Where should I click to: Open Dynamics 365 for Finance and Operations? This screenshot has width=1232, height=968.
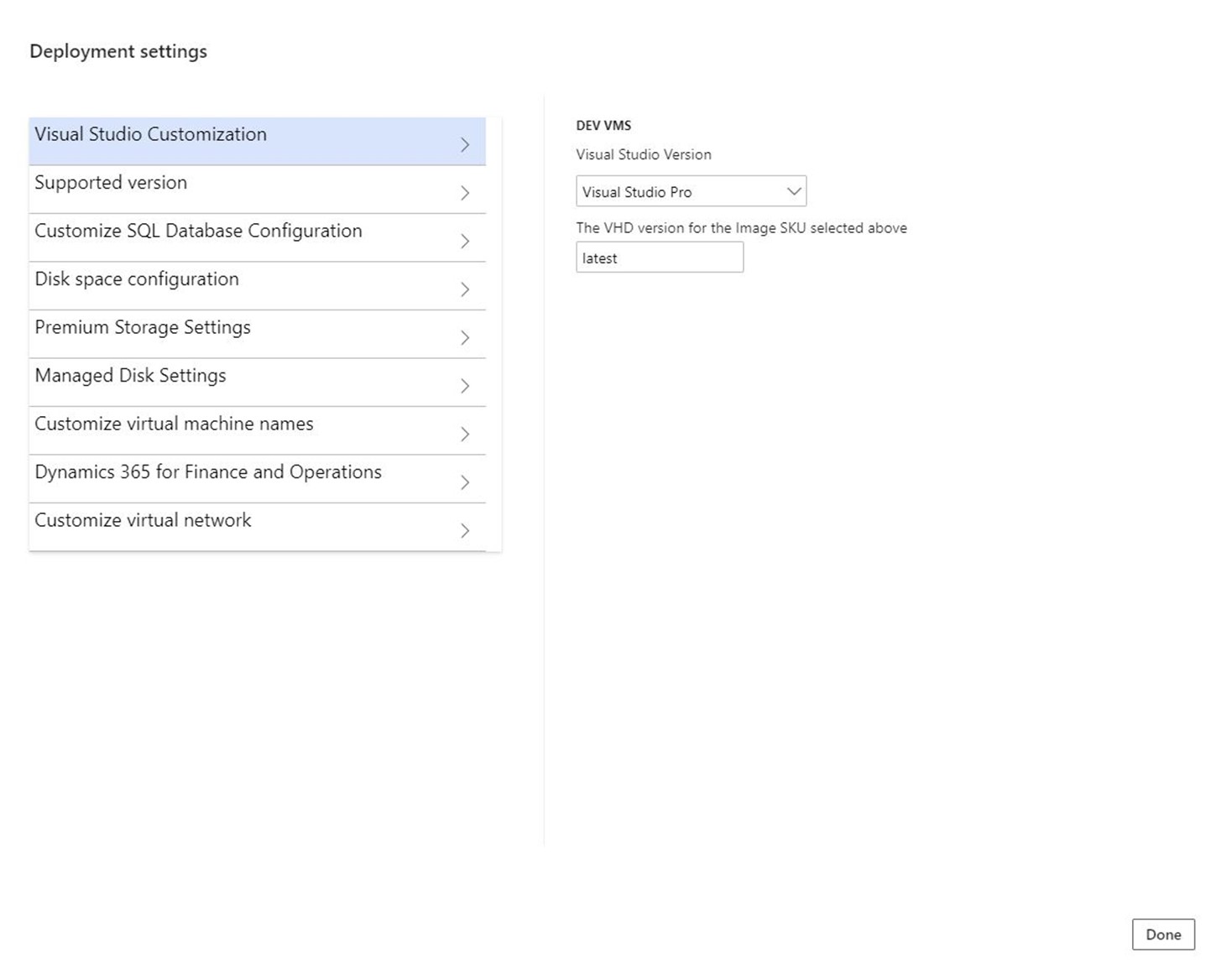[257, 479]
